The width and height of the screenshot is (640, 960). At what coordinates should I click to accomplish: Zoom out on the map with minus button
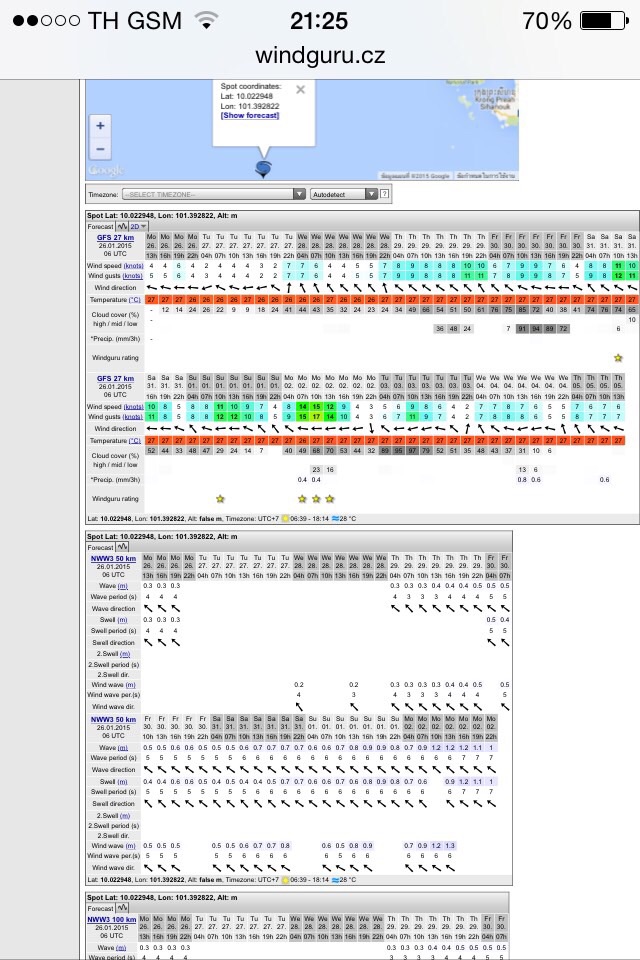pos(100,149)
